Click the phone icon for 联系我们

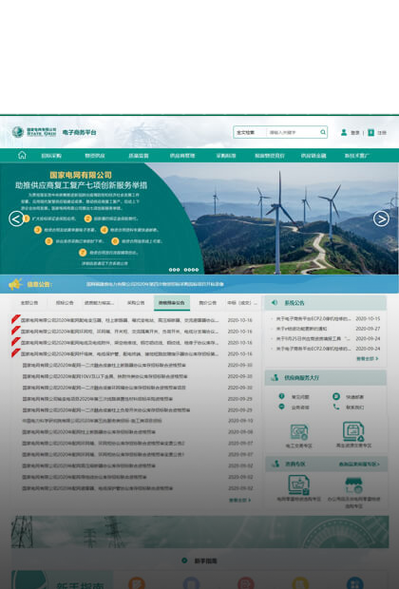(336, 407)
